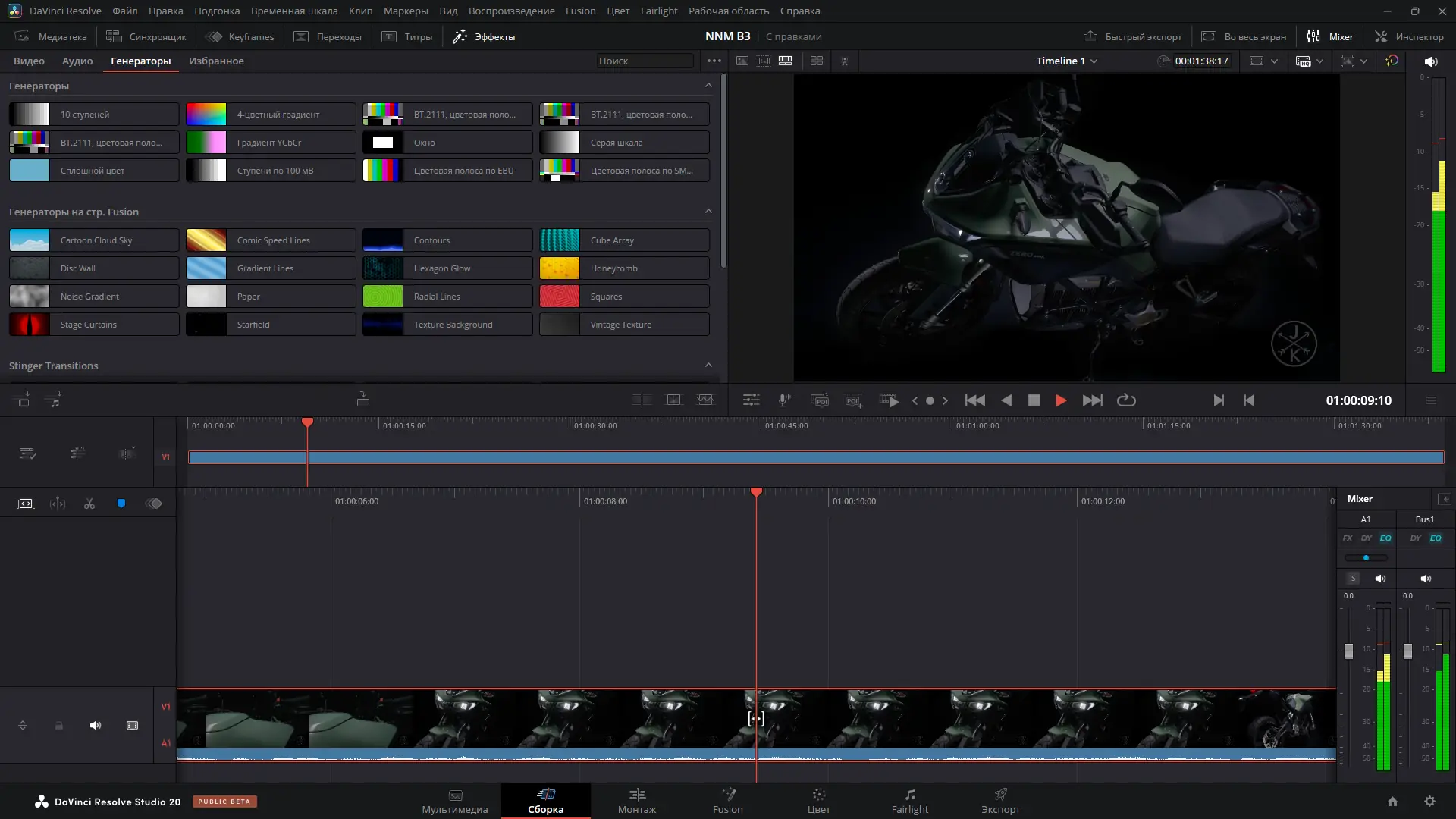The height and width of the screenshot is (819, 1456).
Task: Open the Fairlight menu
Action: click(x=658, y=11)
